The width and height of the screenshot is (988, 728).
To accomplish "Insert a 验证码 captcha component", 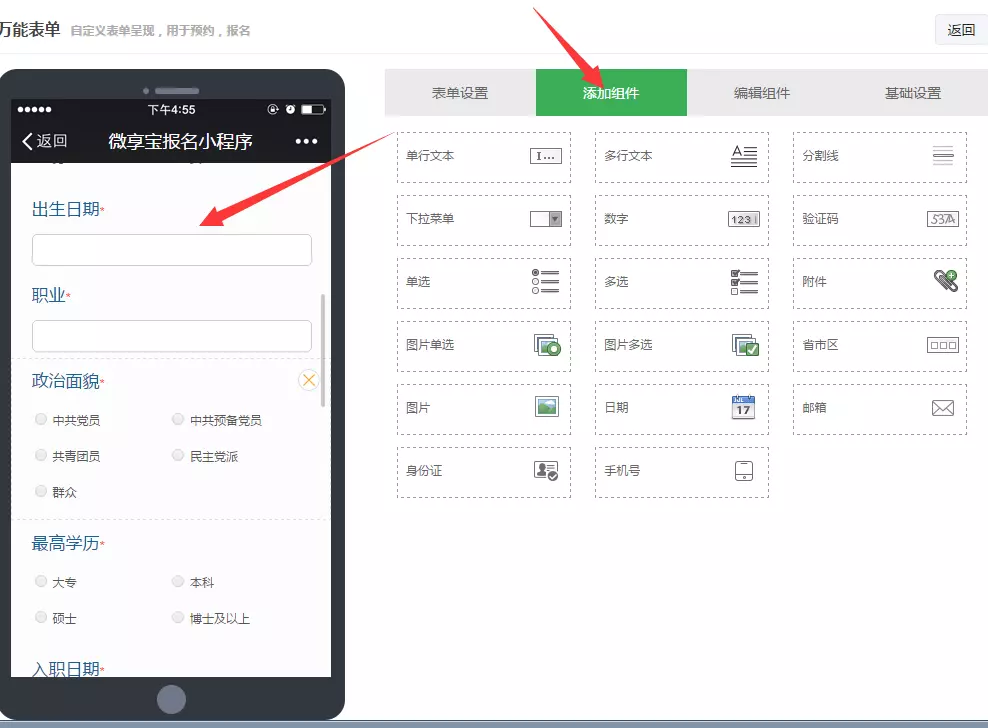I will [x=878, y=219].
